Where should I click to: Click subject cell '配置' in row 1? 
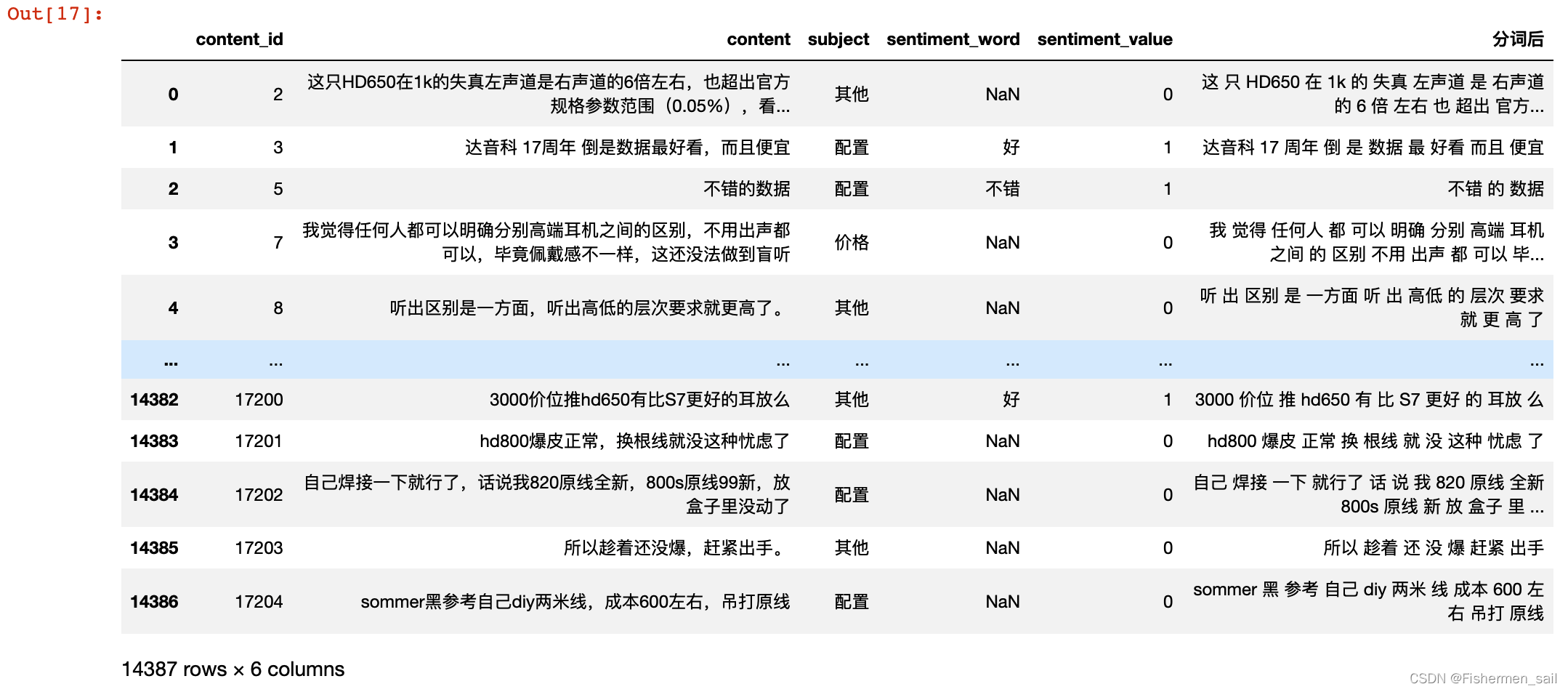click(852, 148)
